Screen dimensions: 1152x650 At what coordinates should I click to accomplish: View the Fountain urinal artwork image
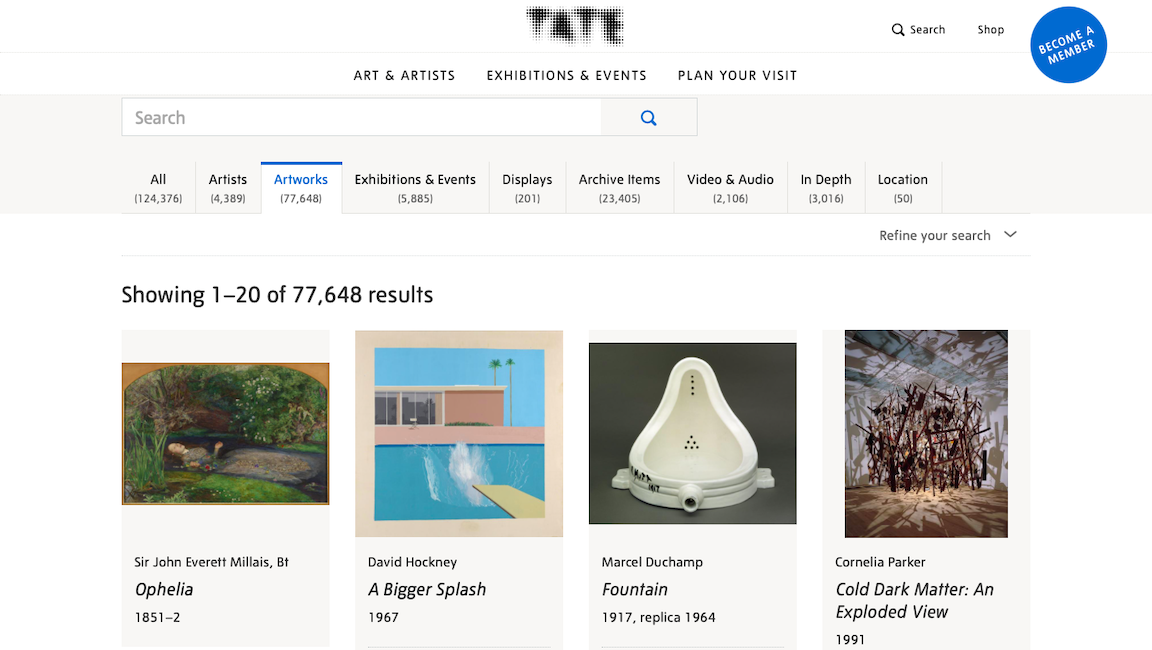(x=692, y=434)
